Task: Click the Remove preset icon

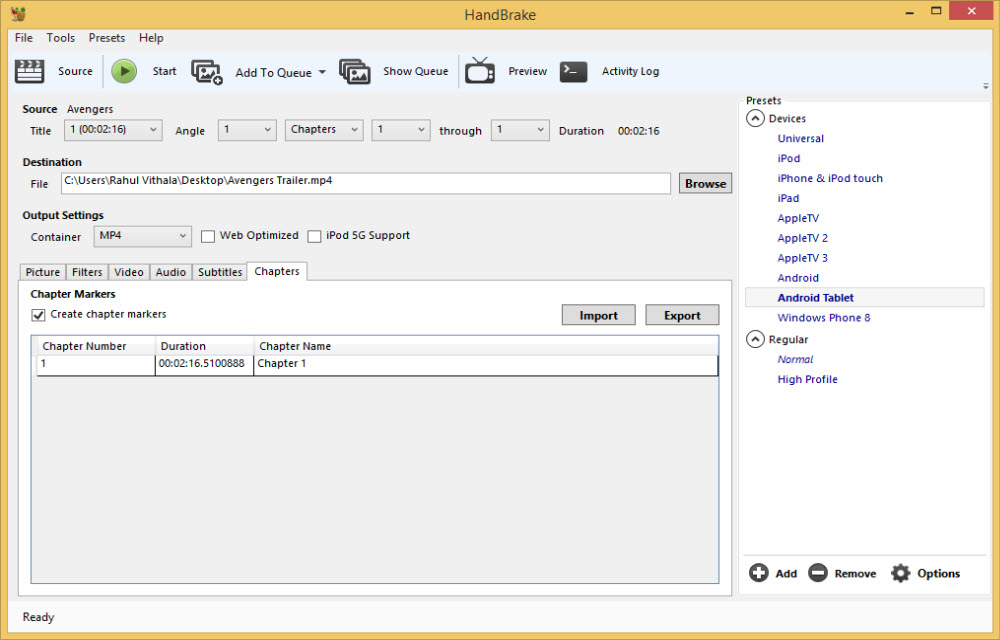Action: tap(819, 573)
